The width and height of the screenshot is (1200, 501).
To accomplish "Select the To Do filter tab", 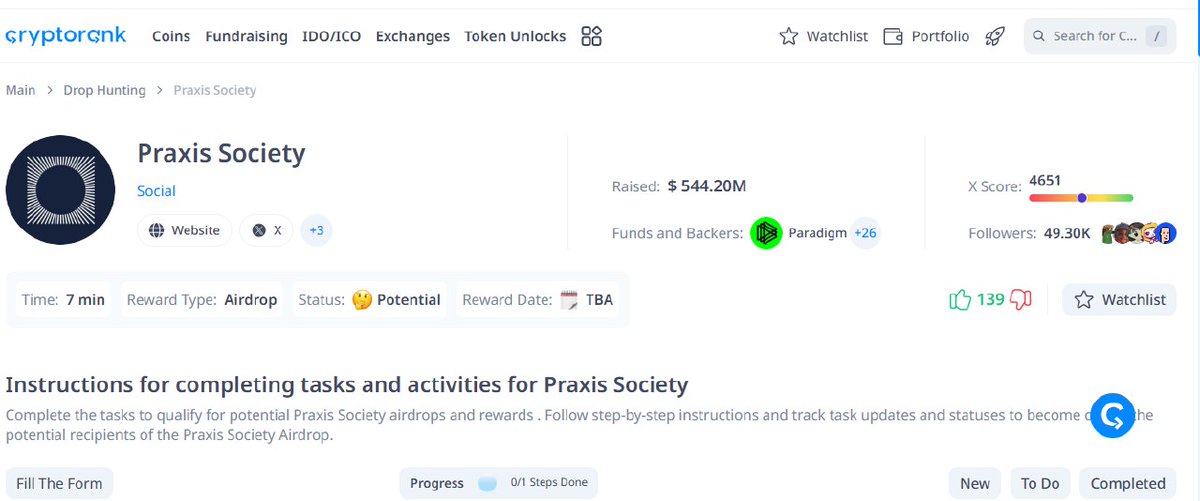I will coord(1040,483).
